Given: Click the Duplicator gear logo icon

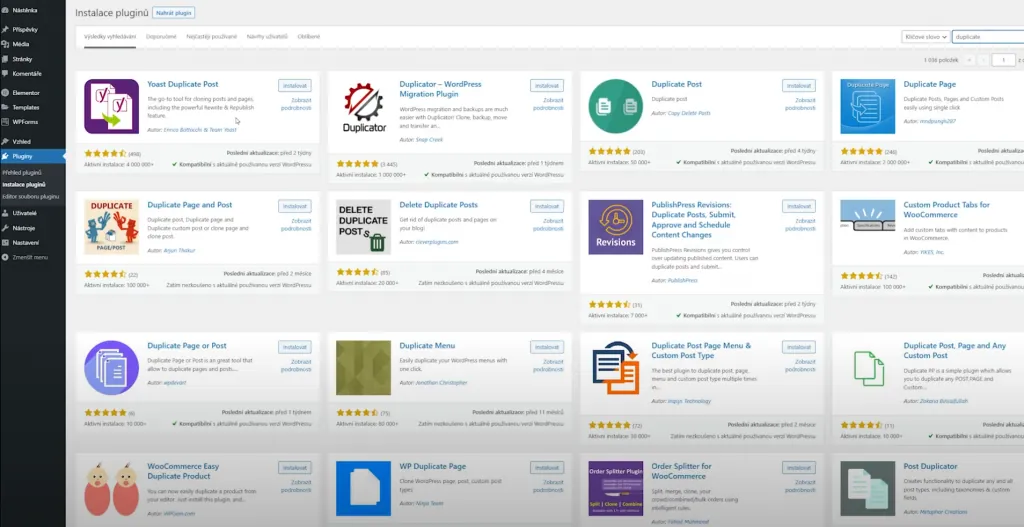Looking at the screenshot, I should point(364,106).
